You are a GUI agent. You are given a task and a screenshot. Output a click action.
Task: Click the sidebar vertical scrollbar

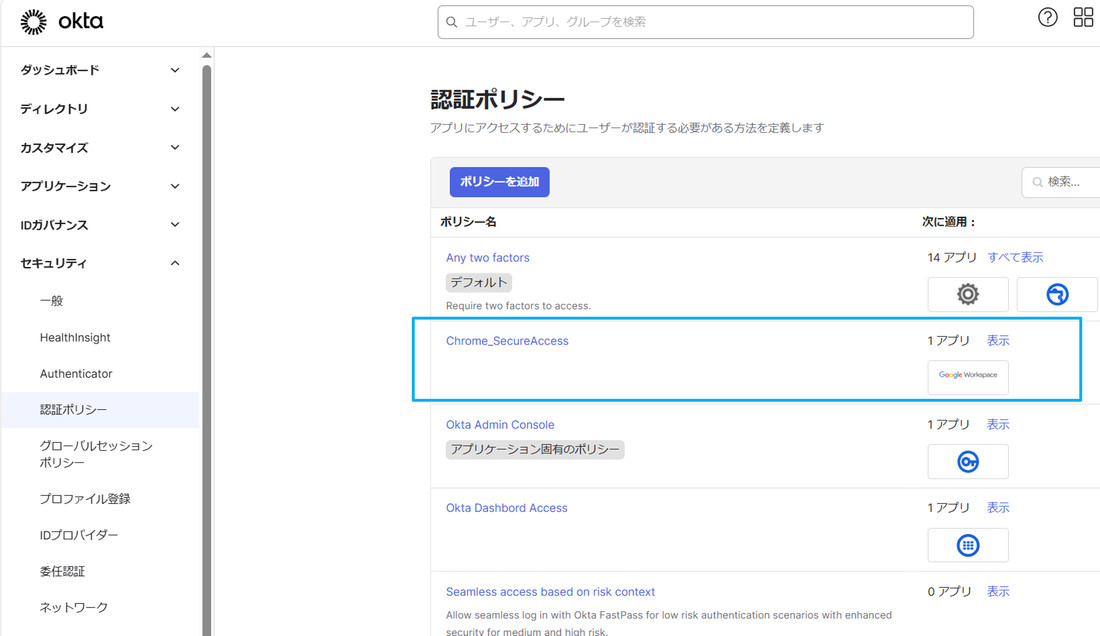coord(207,351)
